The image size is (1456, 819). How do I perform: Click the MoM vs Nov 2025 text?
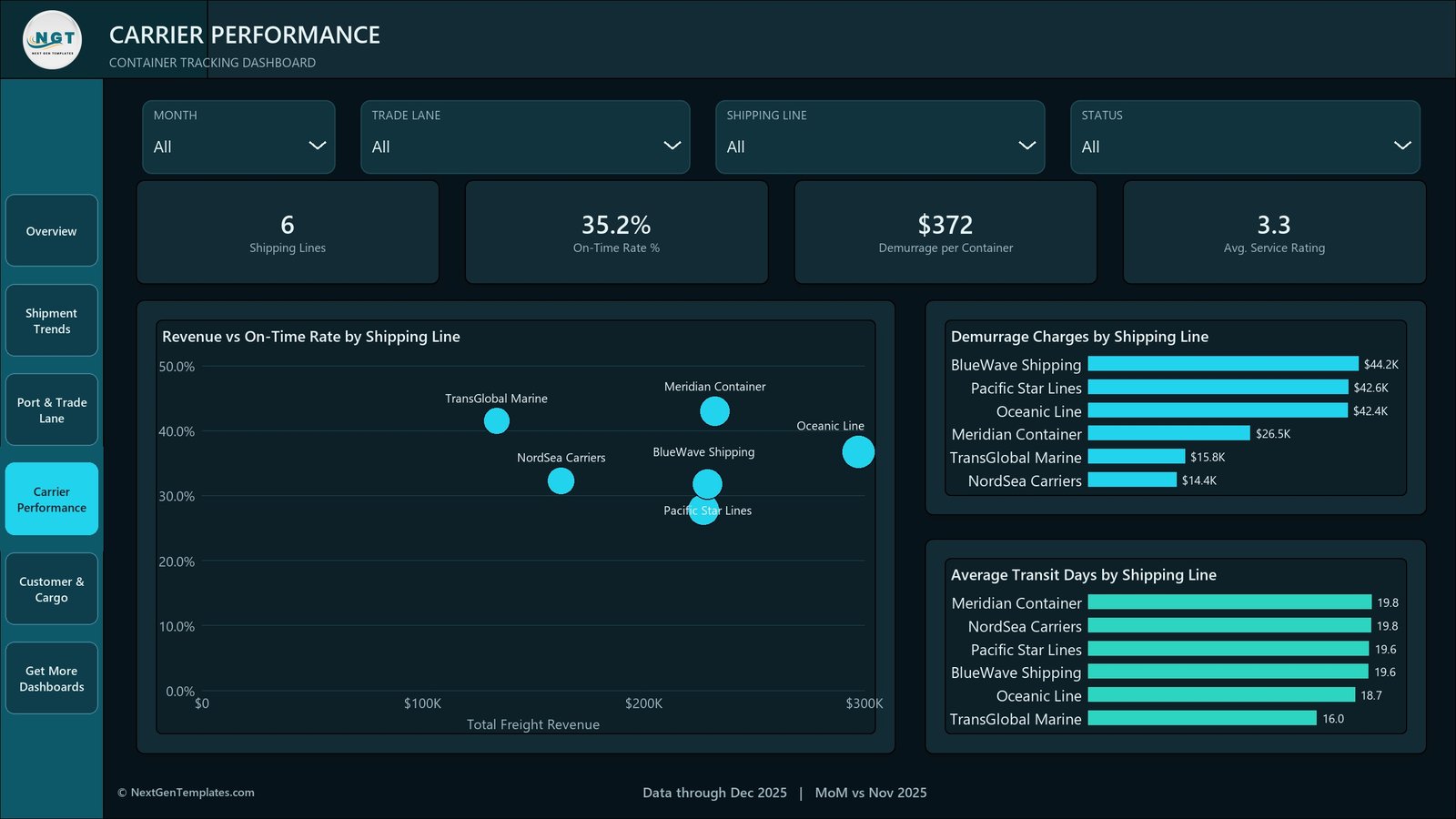coord(871,793)
